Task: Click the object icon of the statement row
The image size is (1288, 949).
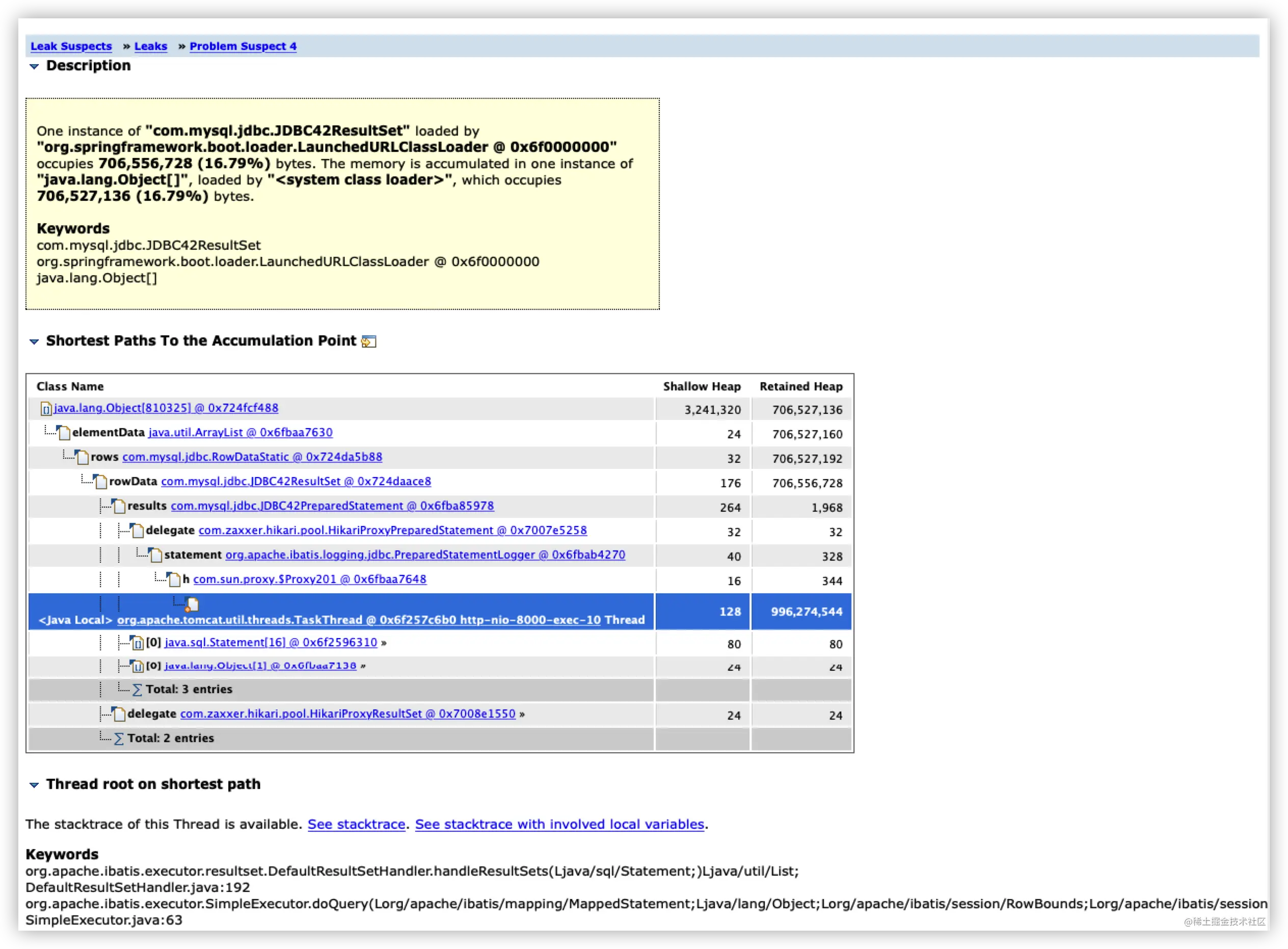Action: (155, 556)
